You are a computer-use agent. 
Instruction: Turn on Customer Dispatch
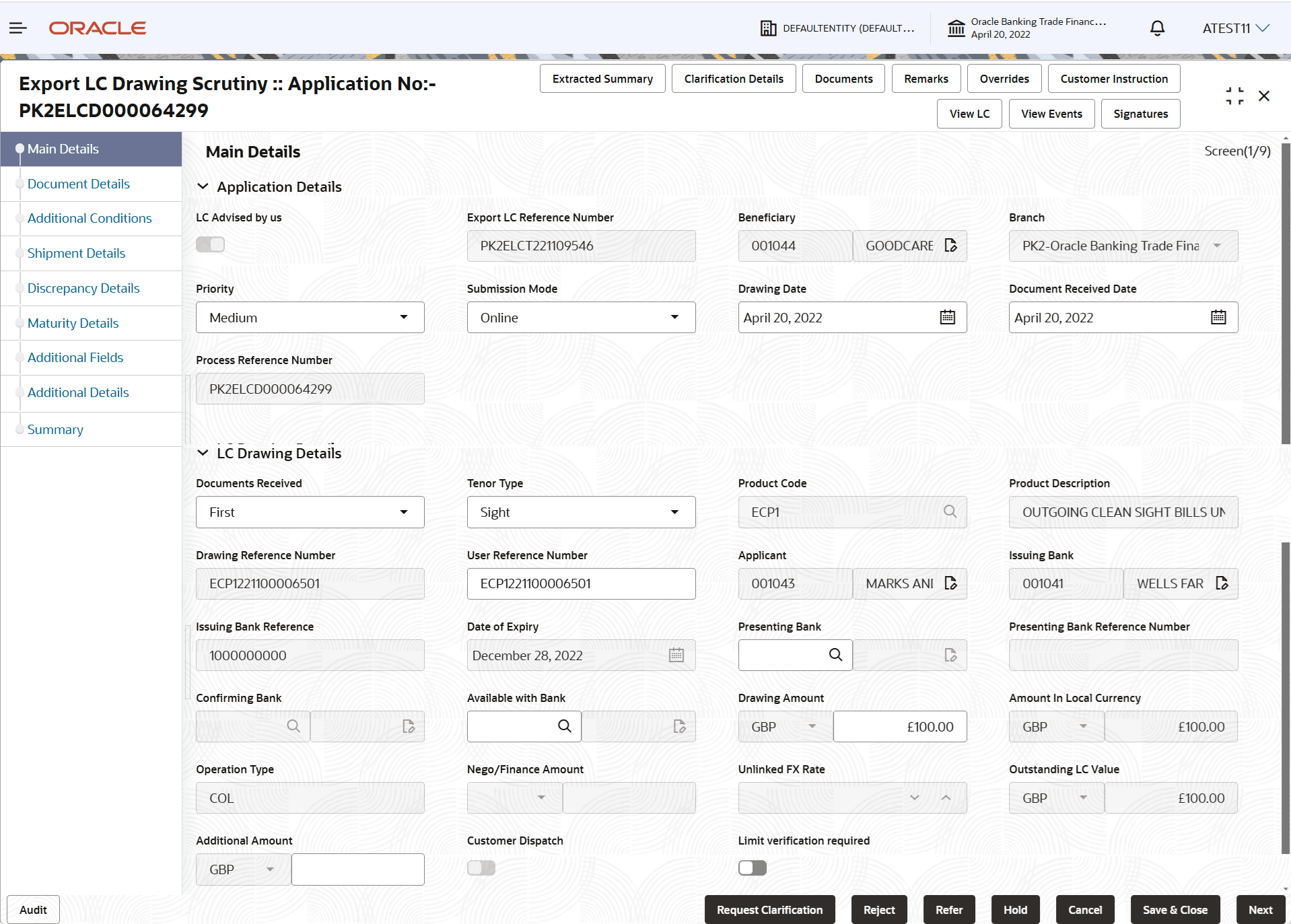[x=481, y=868]
